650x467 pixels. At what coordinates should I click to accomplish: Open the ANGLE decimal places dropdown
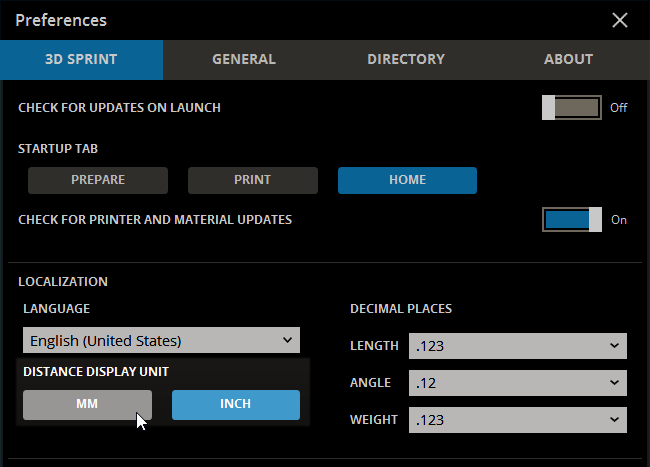(517, 383)
